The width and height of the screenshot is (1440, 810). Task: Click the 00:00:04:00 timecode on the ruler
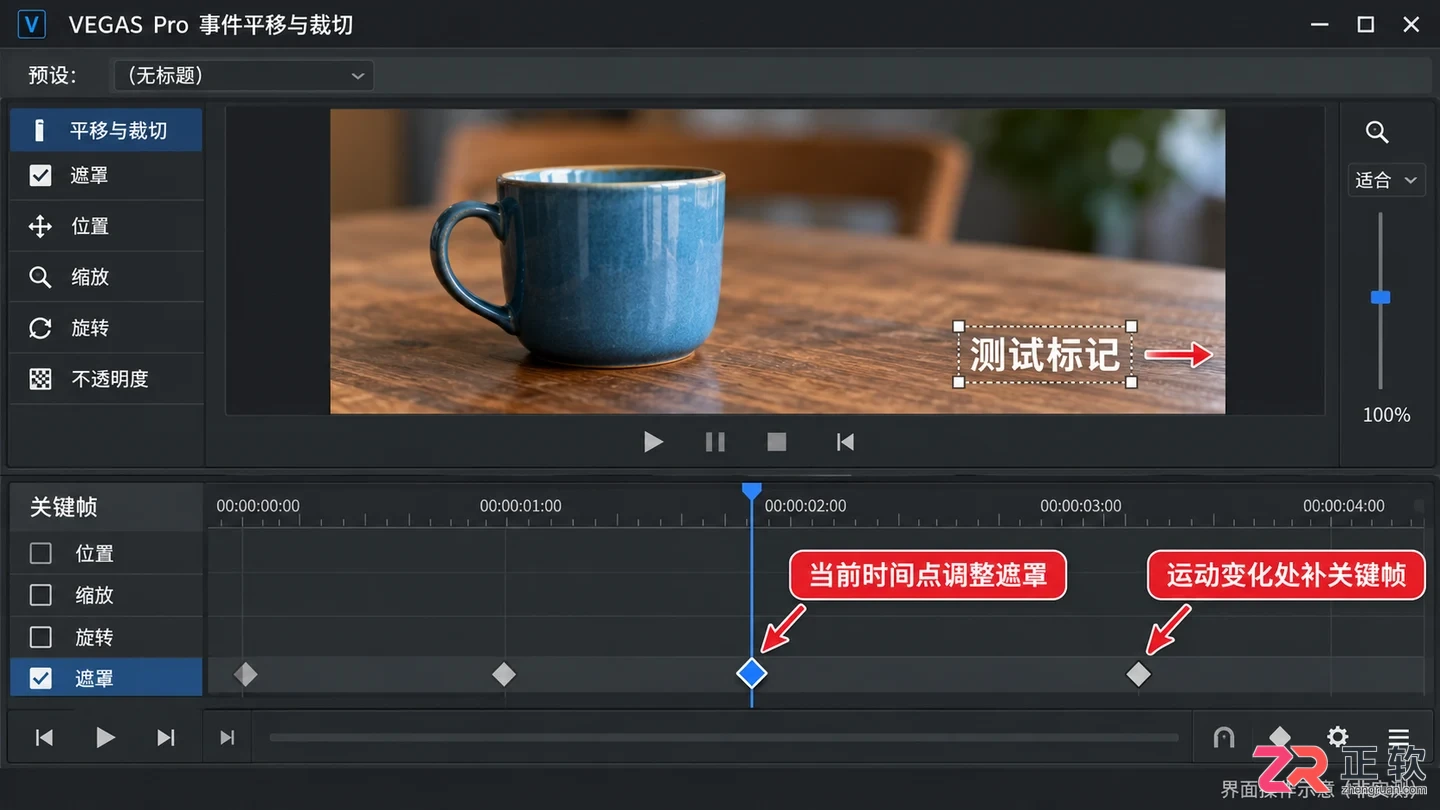click(1344, 506)
